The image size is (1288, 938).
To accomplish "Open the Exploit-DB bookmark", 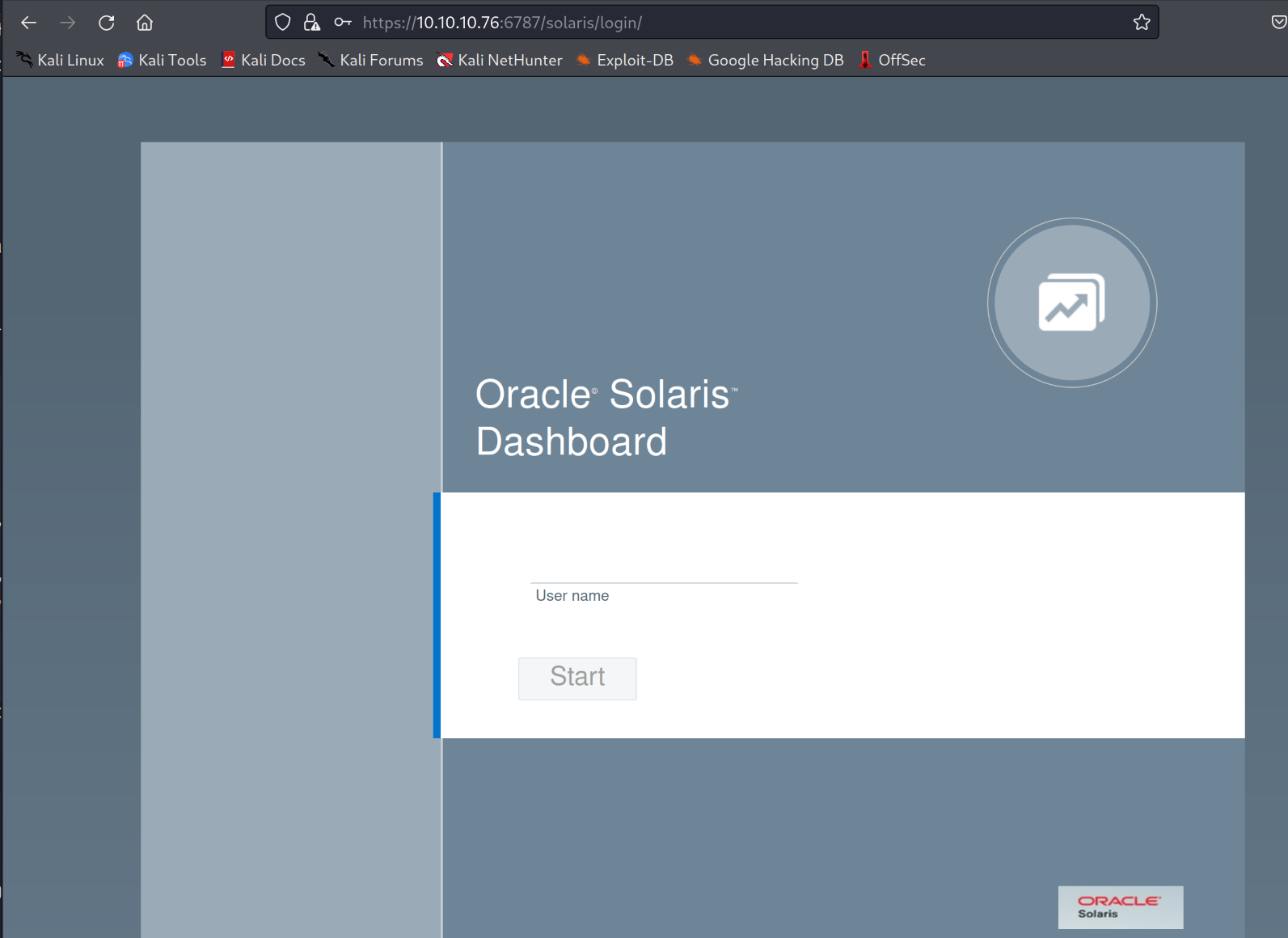I will point(624,60).
